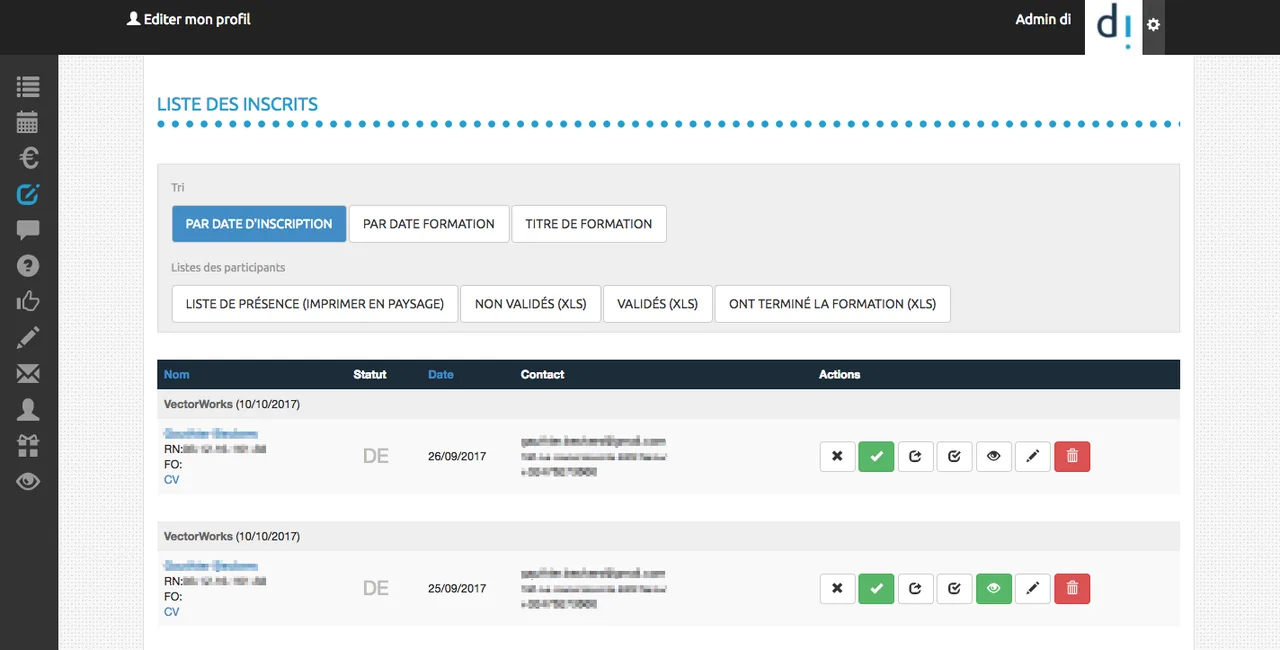Viewport: 1280px width, 650px height.
Task: Reject the 25/09/2017 registration with the X button
Action: coord(837,589)
